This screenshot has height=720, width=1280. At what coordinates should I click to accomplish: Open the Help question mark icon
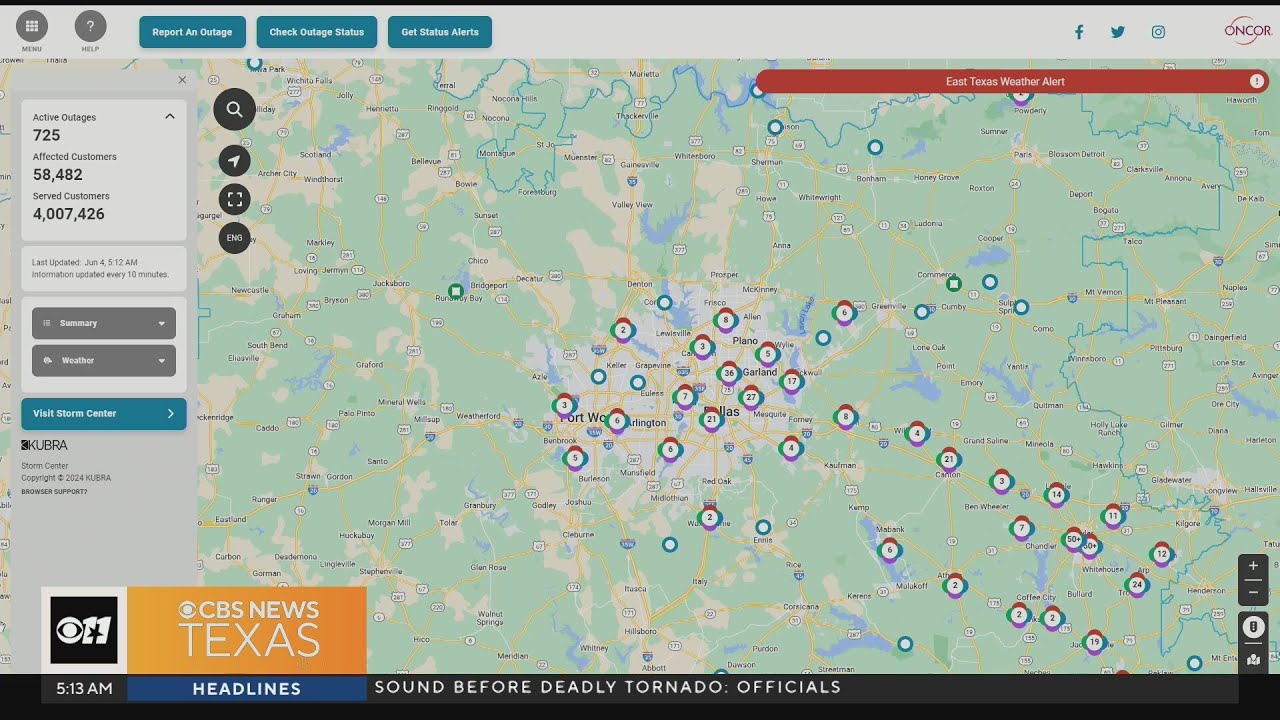click(90, 27)
